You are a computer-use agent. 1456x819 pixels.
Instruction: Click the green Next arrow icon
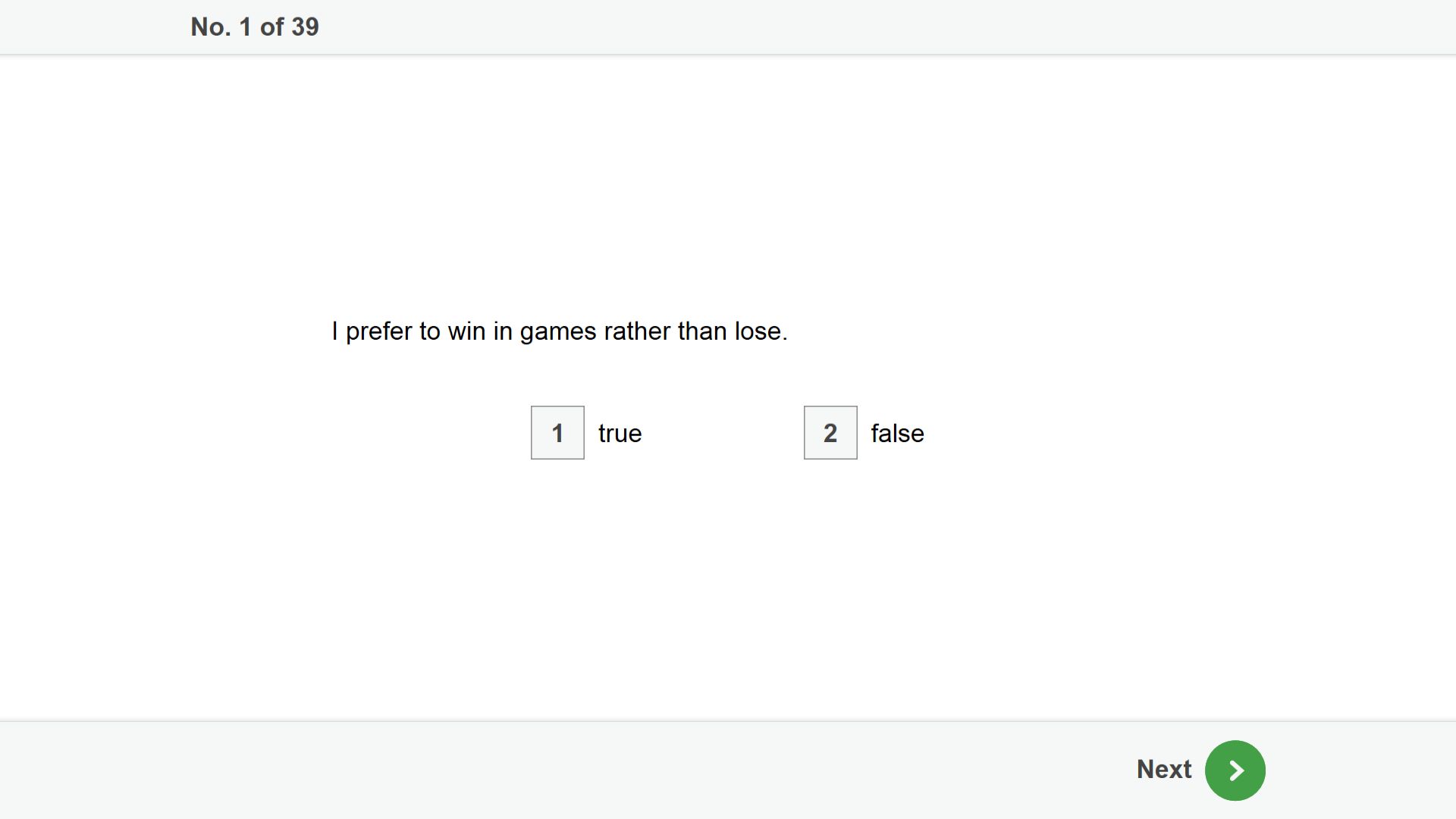click(x=1235, y=770)
